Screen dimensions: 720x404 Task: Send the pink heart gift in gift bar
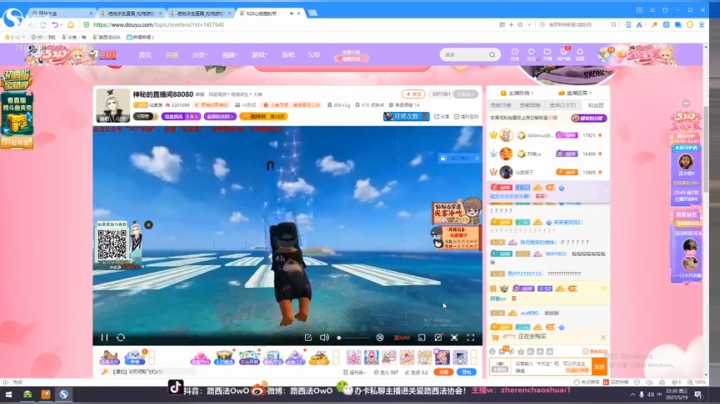[x=200, y=357]
